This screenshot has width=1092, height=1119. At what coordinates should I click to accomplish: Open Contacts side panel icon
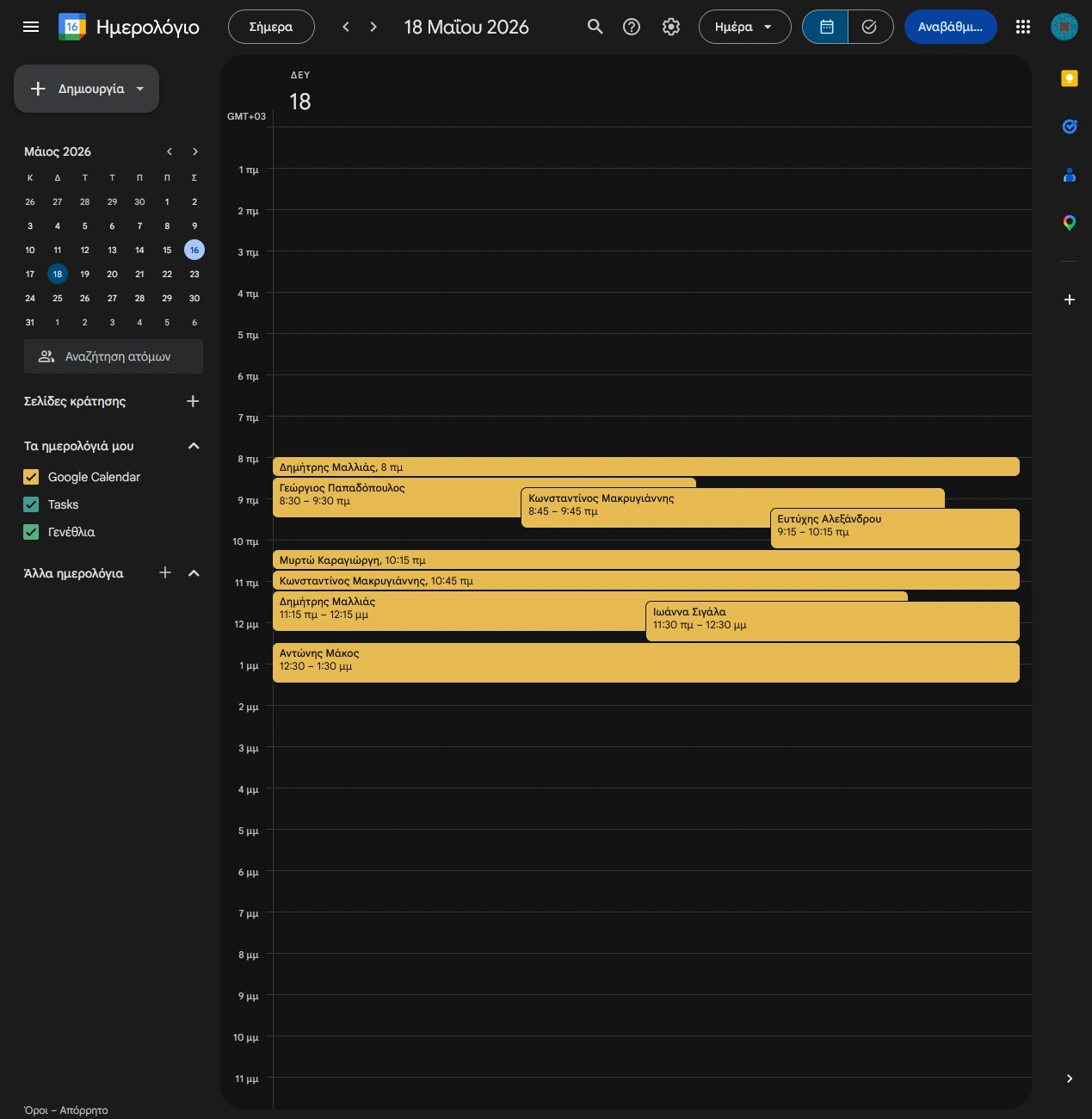coord(1070,175)
